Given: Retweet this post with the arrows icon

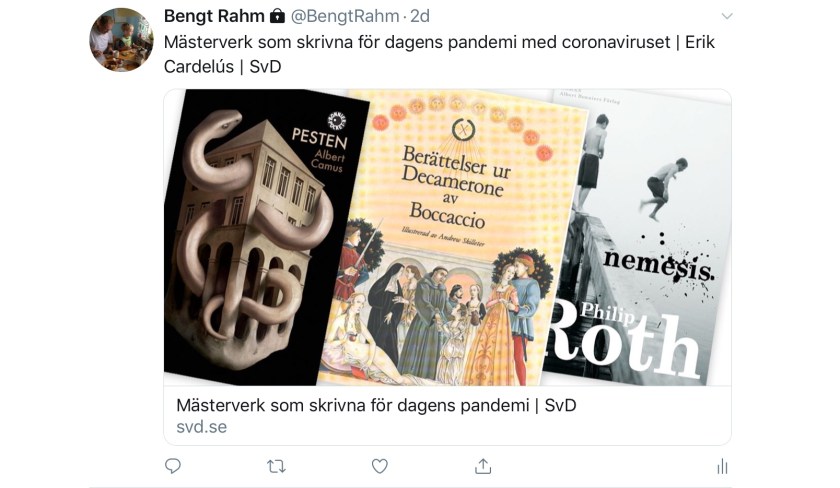Looking at the screenshot, I should [276, 467].
